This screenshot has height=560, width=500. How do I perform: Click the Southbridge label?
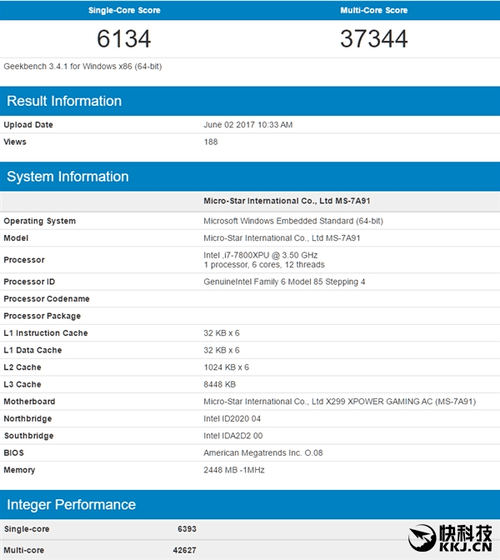(x=29, y=436)
